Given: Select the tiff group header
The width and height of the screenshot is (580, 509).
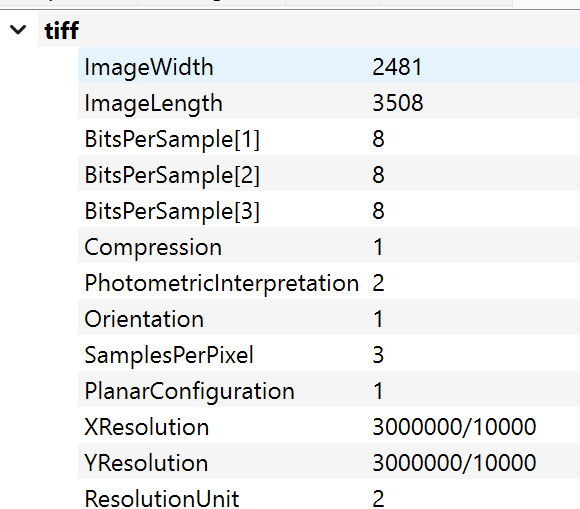Looking at the screenshot, I should 309,30.
